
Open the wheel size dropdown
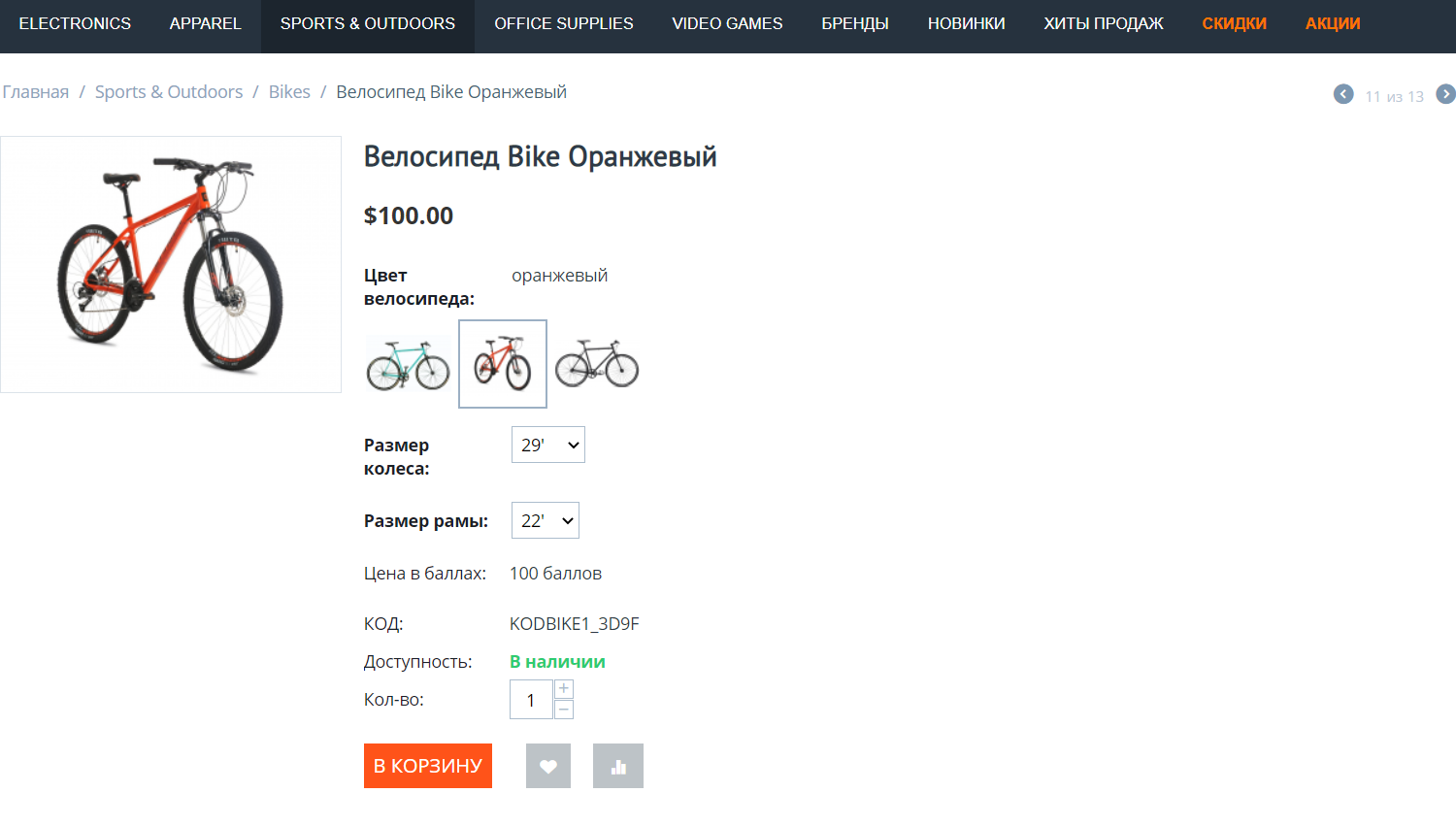pyautogui.click(x=548, y=445)
